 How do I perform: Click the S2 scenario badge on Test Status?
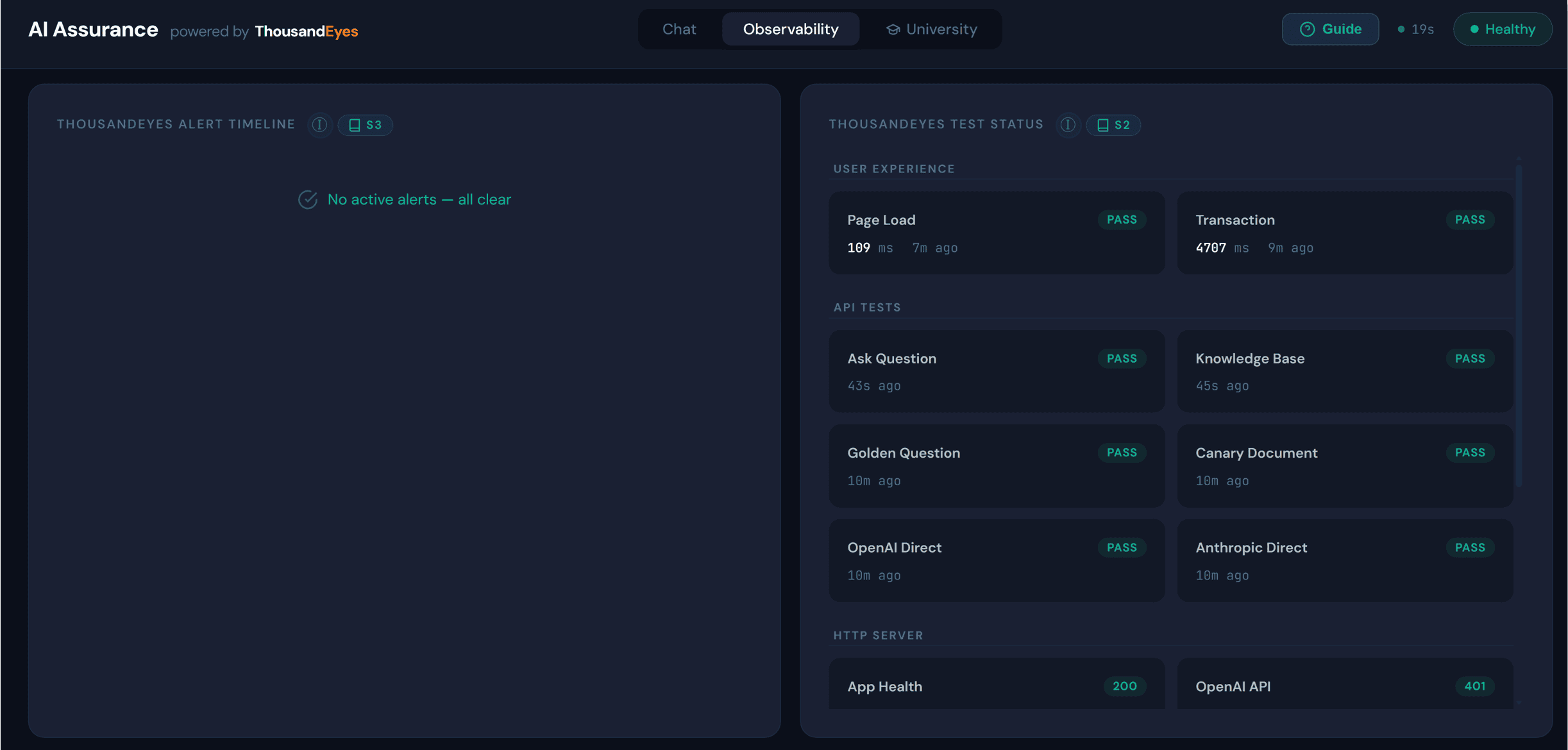tap(1113, 125)
